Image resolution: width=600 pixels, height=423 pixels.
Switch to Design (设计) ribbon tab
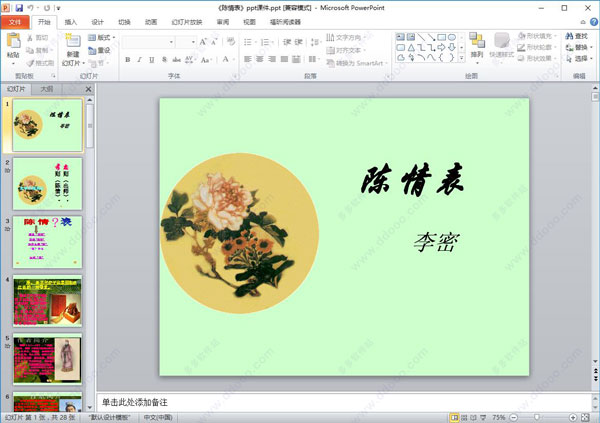[x=97, y=22]
